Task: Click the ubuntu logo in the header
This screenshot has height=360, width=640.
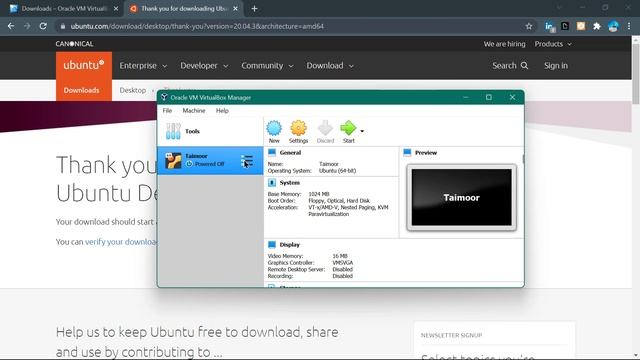Action: (x=84, y=65)
